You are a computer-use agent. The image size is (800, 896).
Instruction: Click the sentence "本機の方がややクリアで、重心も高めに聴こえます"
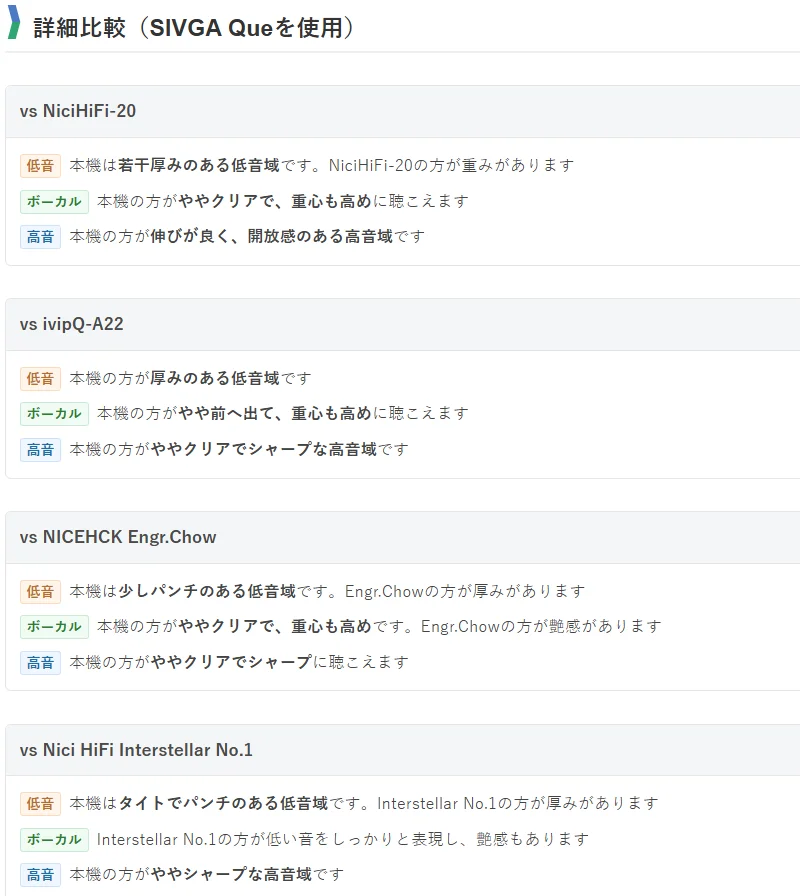[x=283, y=201]
